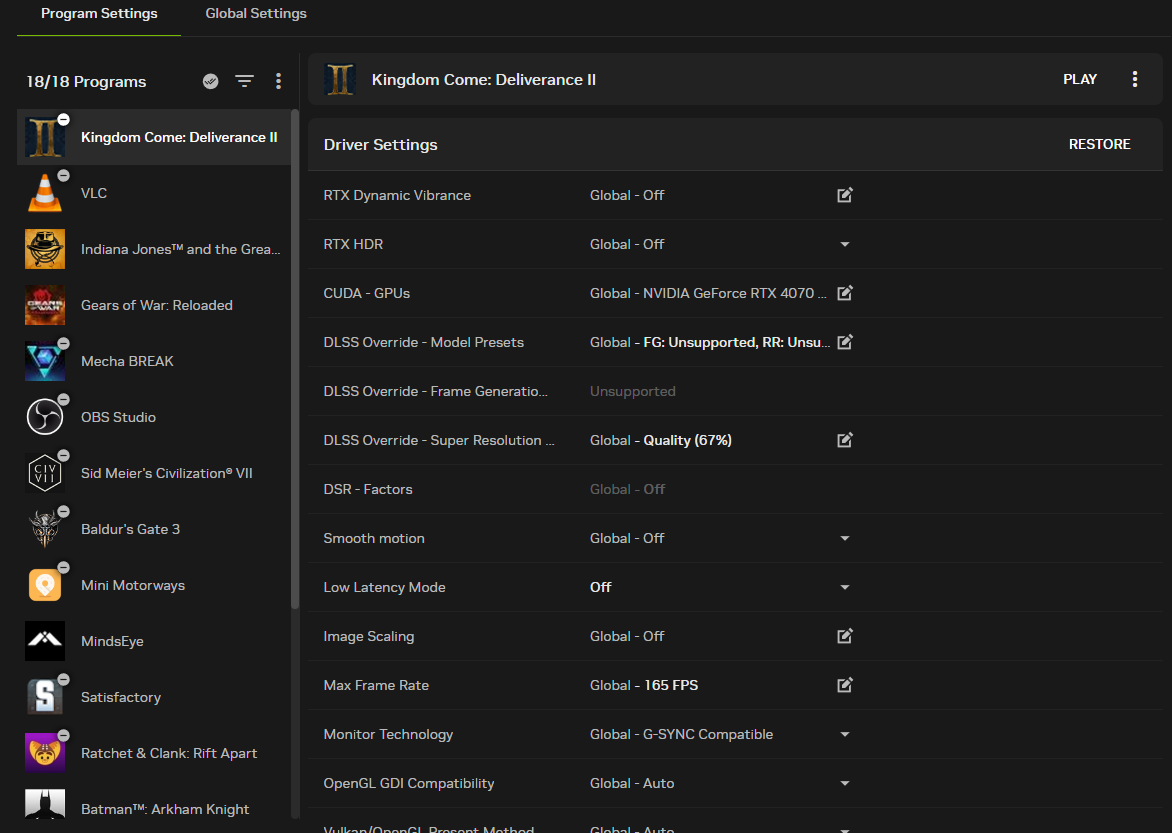Switch to the Global Settings tab

pyautogui.click(x=256, y=13)
